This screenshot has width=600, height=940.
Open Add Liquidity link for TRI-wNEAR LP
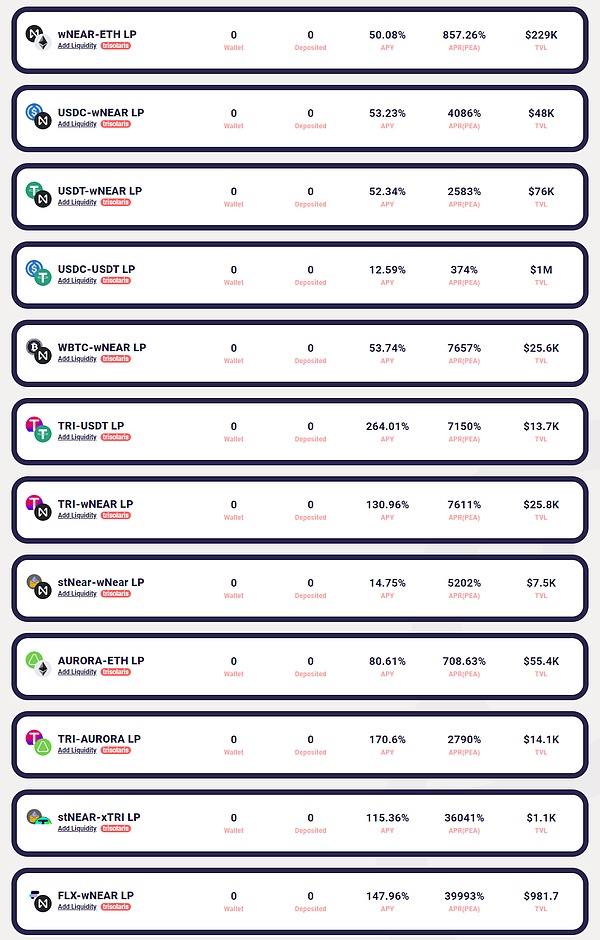77,516
